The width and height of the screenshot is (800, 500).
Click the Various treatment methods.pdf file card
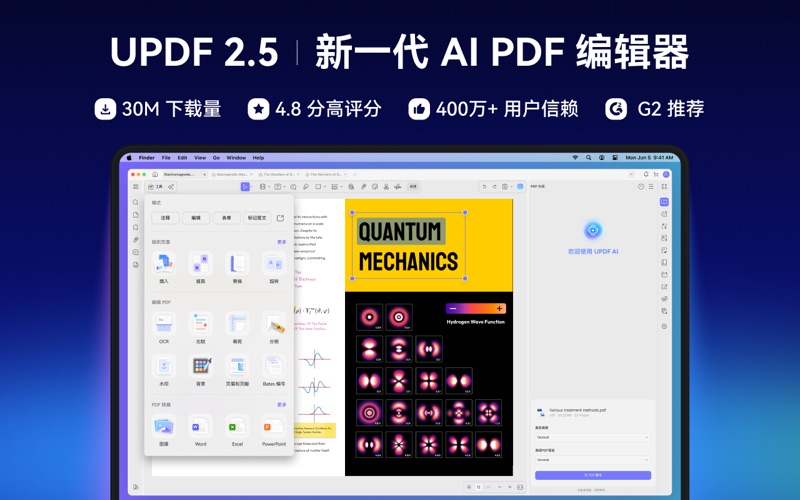coord(572,412)
